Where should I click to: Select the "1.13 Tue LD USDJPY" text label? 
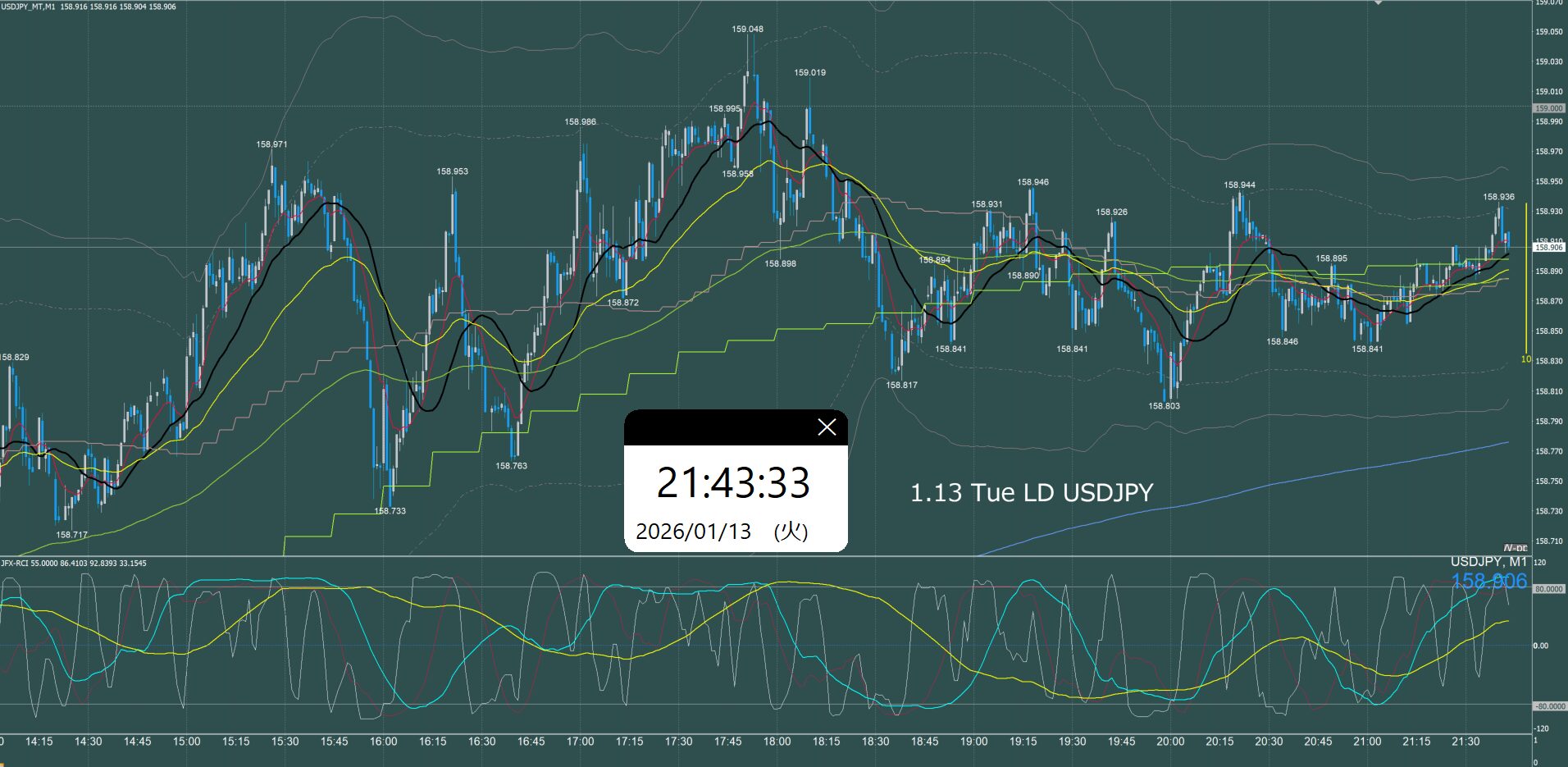[x=1032, y=493]
